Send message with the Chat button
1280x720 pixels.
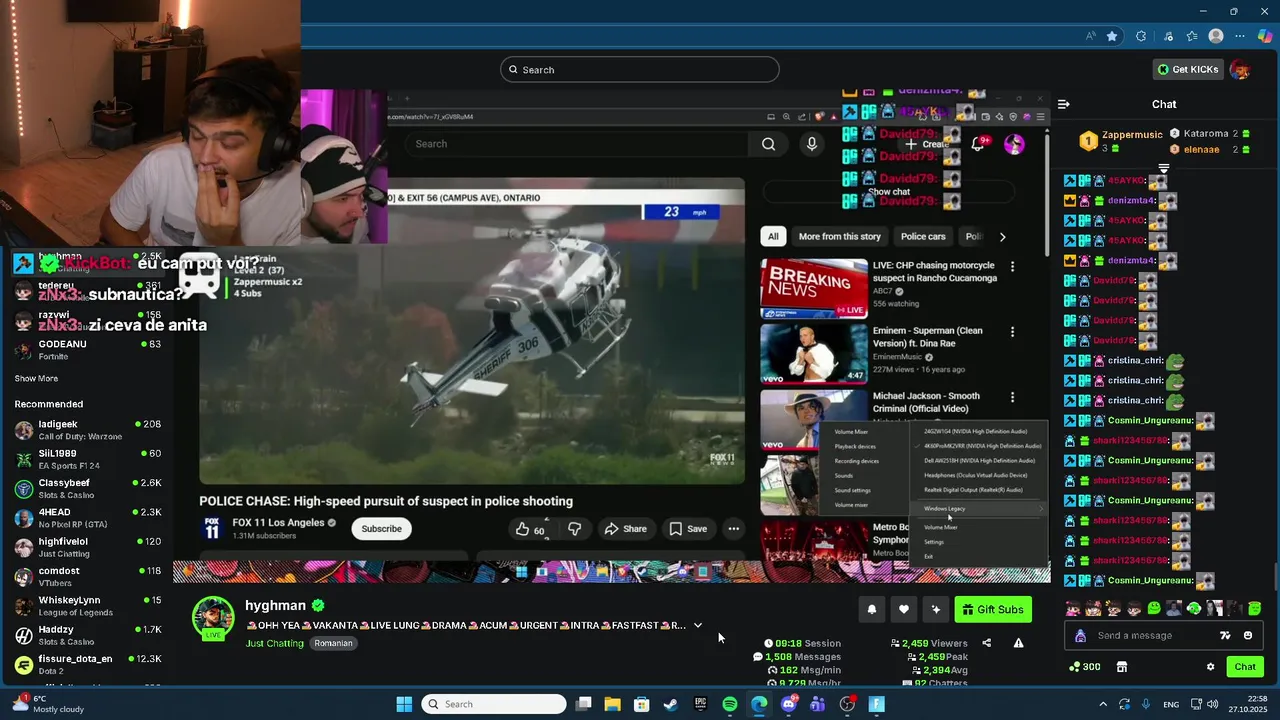[x=1245, y=667]
